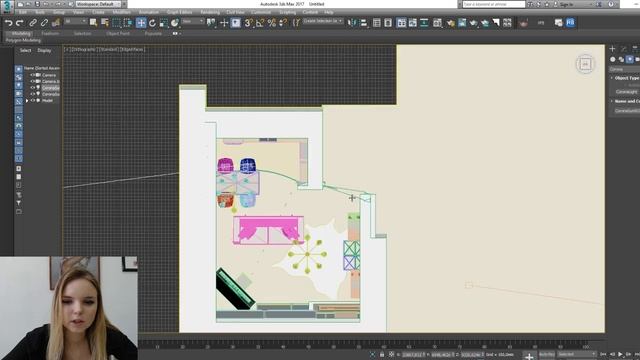
Task: Activate the Unlink Selection tool
Action: click(x=44, y=23)
